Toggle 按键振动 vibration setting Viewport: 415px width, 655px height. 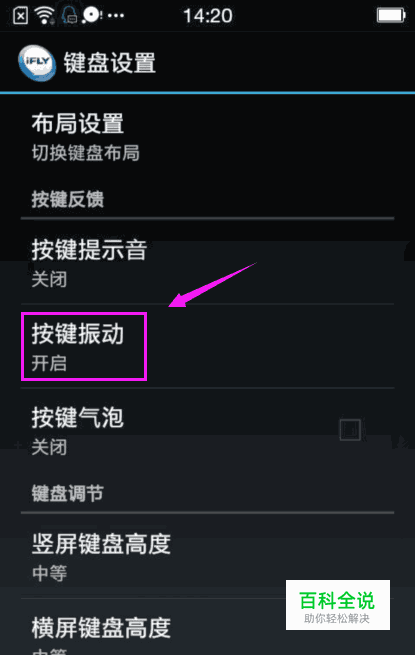click(207, 346)
